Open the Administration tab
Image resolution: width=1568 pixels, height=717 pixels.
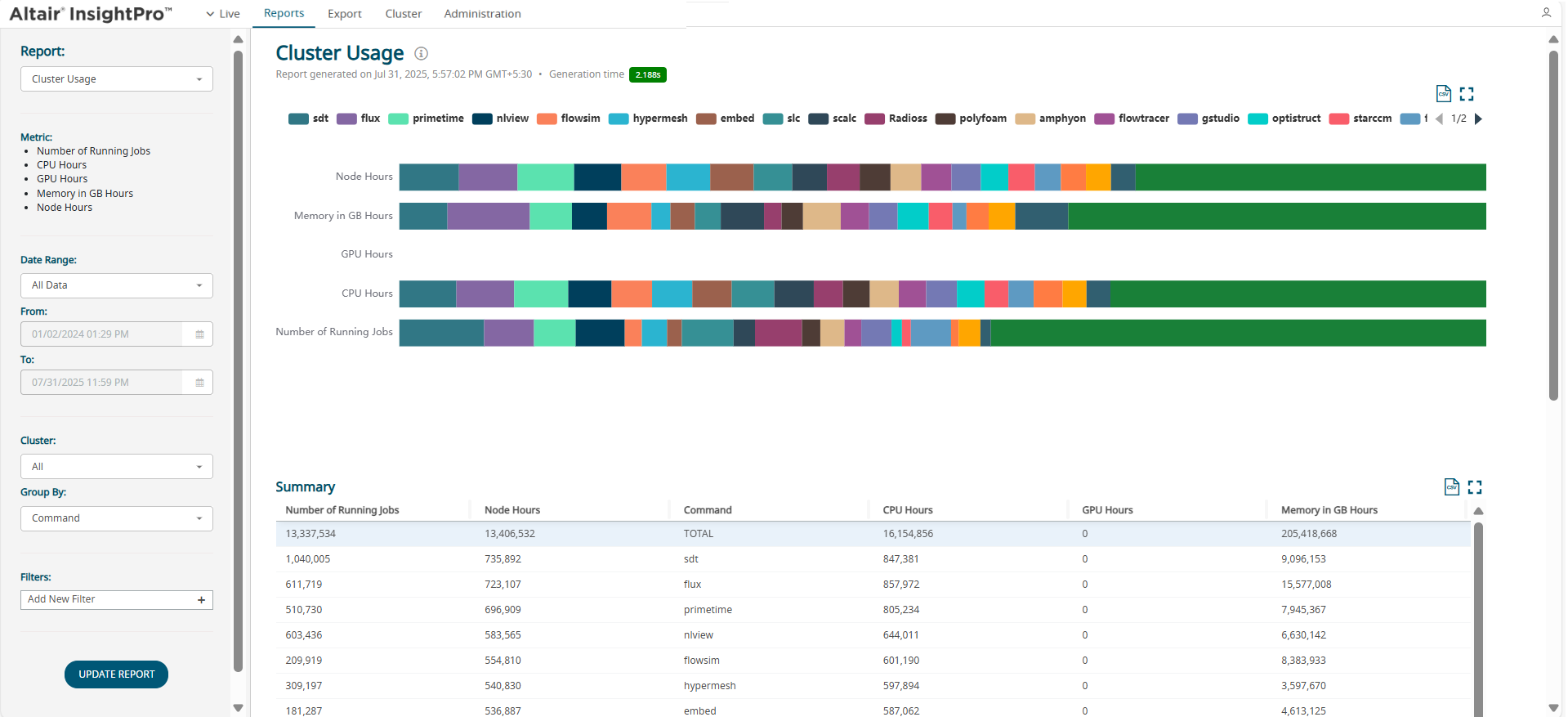point(482,14)
